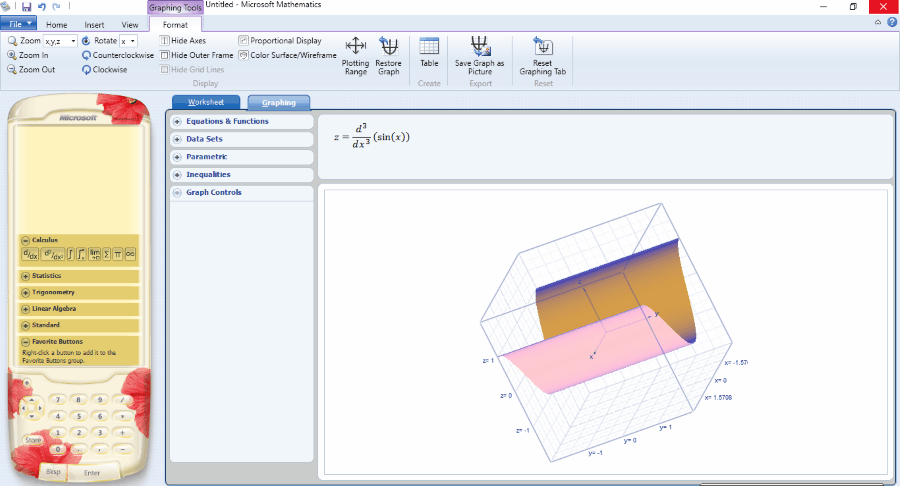This screenshot has height=486, width=900.
Task: Click the Store button on calculator
Action: coord(33,440)
